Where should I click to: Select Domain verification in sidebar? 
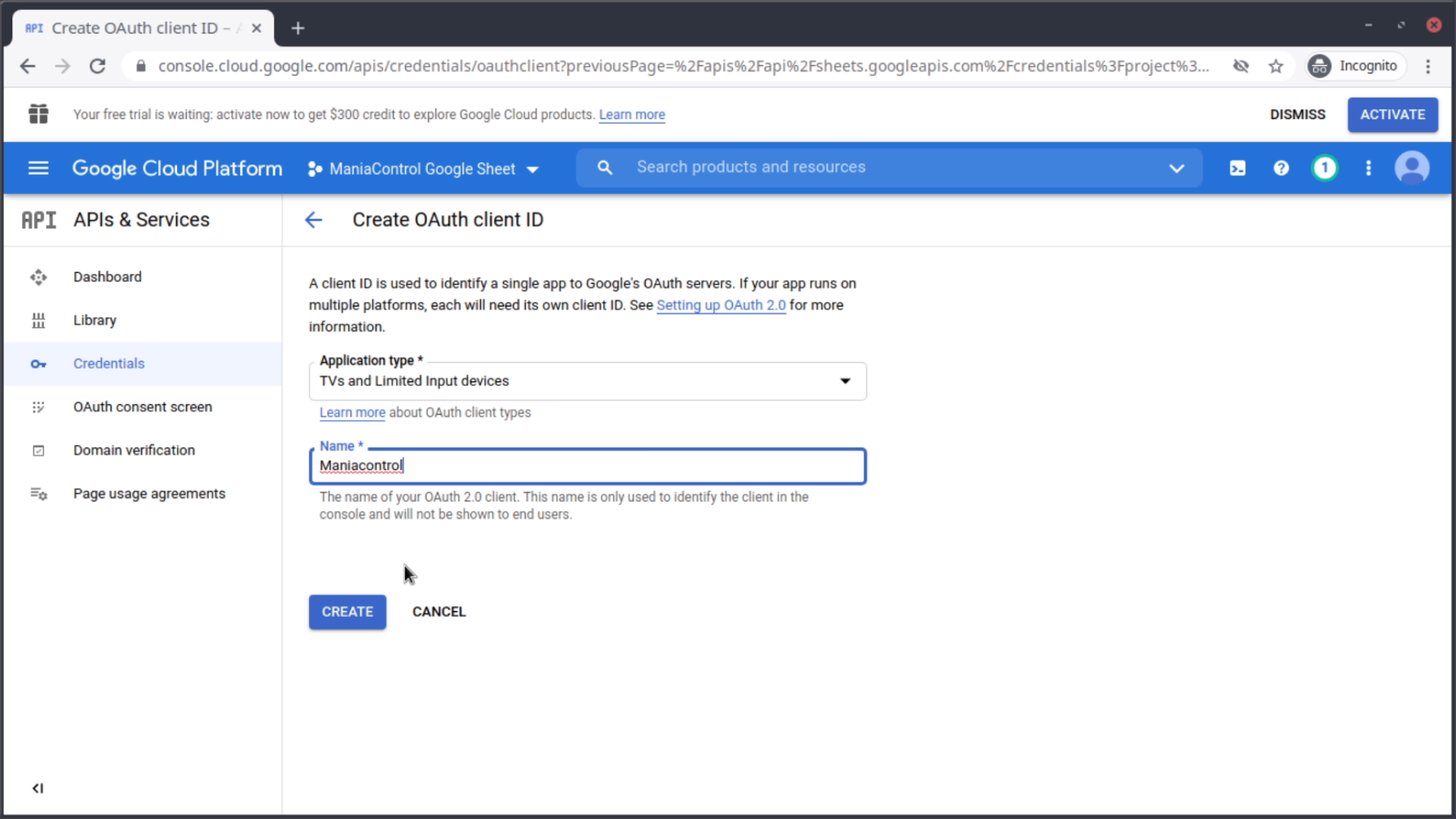(134, 450)
